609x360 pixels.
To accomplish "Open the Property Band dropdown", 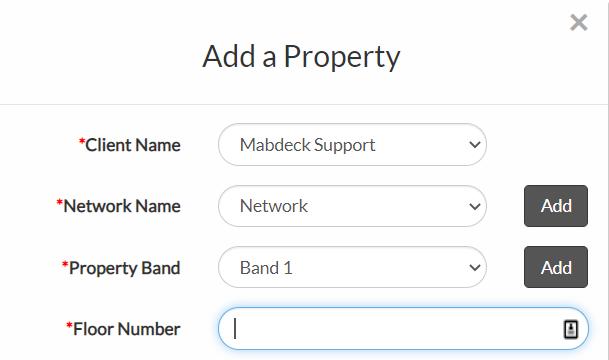I will pos(352,267).
